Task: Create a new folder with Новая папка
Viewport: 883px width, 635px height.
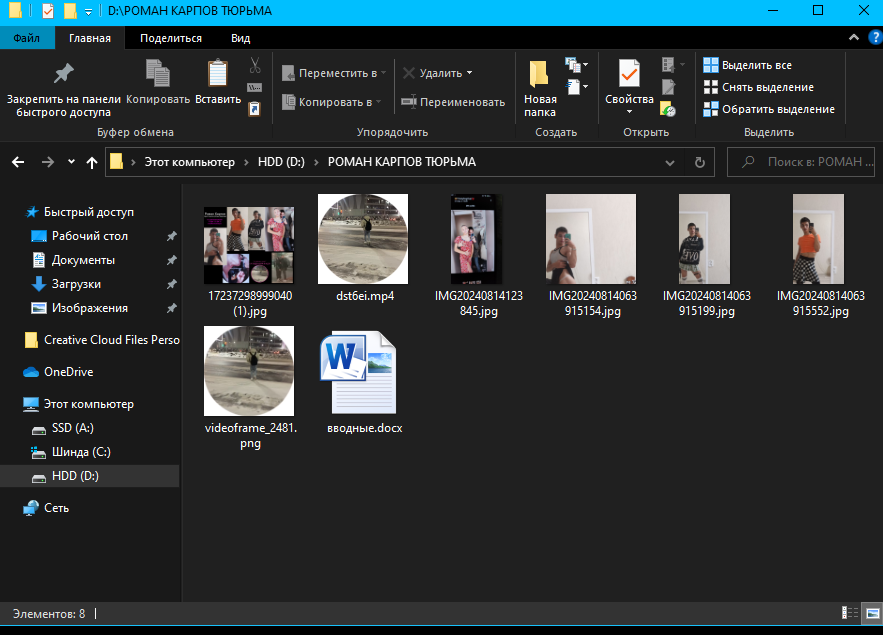Action: (540, 89)
